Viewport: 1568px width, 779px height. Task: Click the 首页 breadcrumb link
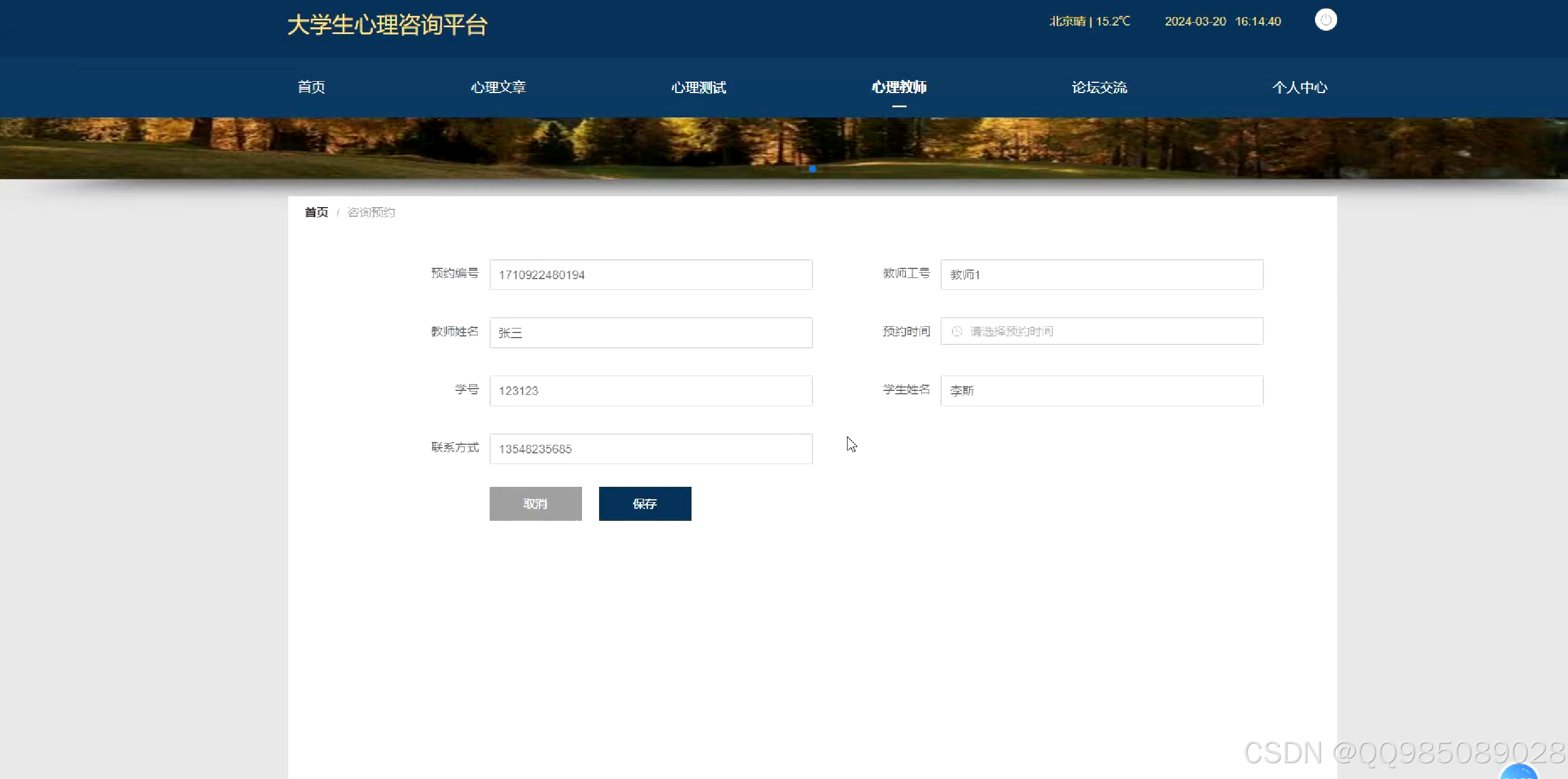[315, 212]
